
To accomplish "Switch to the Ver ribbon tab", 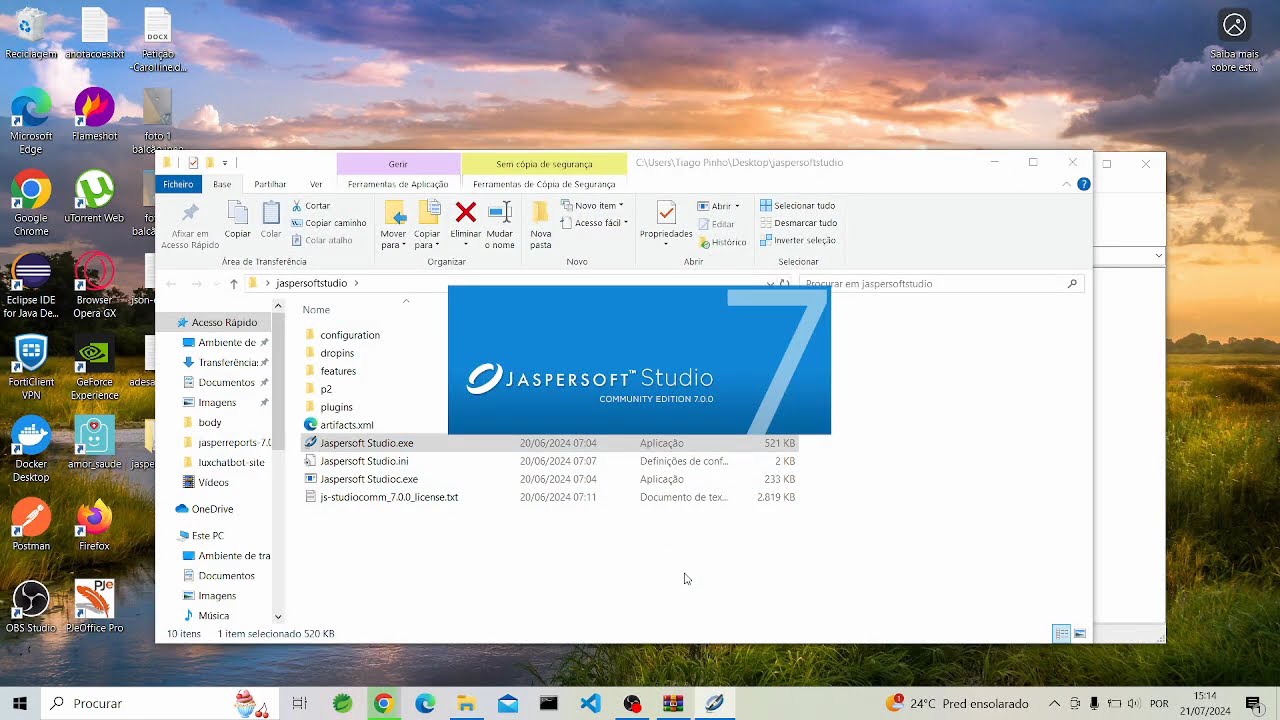I will point(316,184).
